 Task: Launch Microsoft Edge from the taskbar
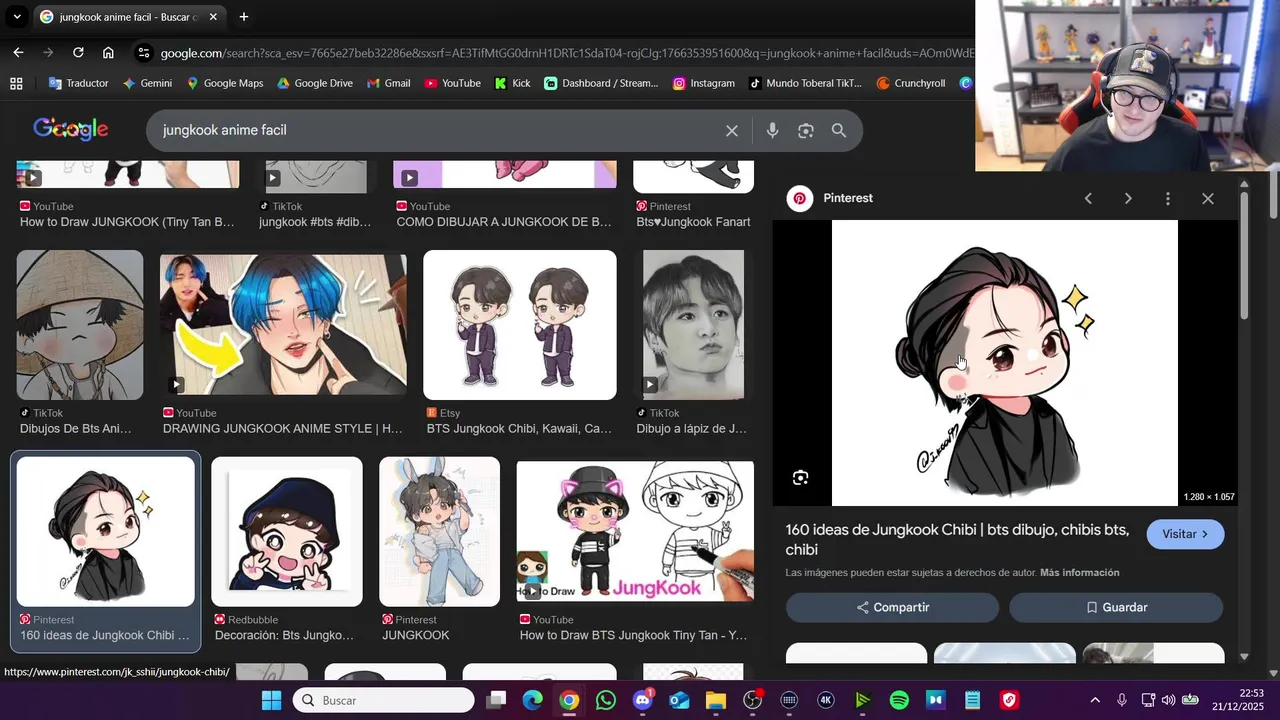(x=532, y=700)
